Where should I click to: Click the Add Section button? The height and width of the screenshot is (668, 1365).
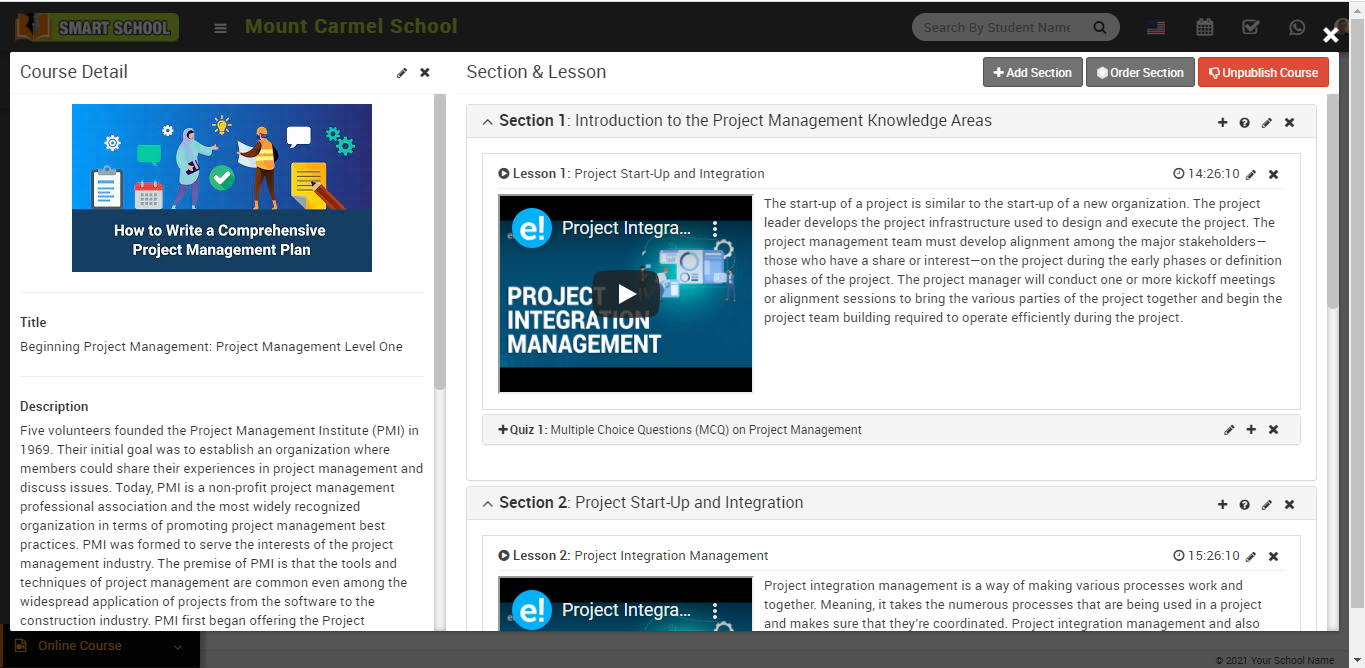pos(1032,72)
